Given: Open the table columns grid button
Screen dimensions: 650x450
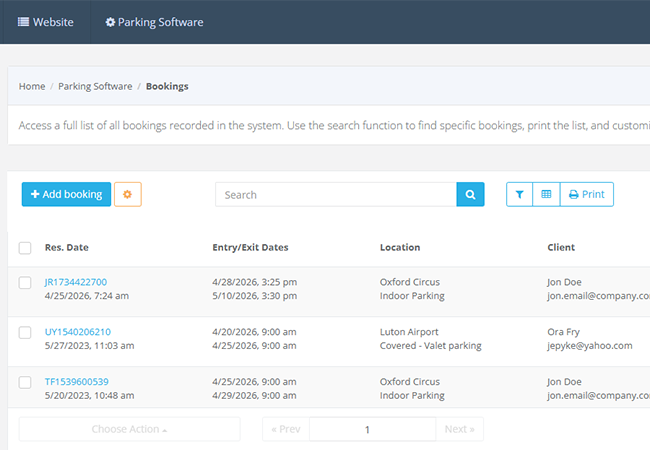Looking at the screenshot, I should click(x=546, y=194).
